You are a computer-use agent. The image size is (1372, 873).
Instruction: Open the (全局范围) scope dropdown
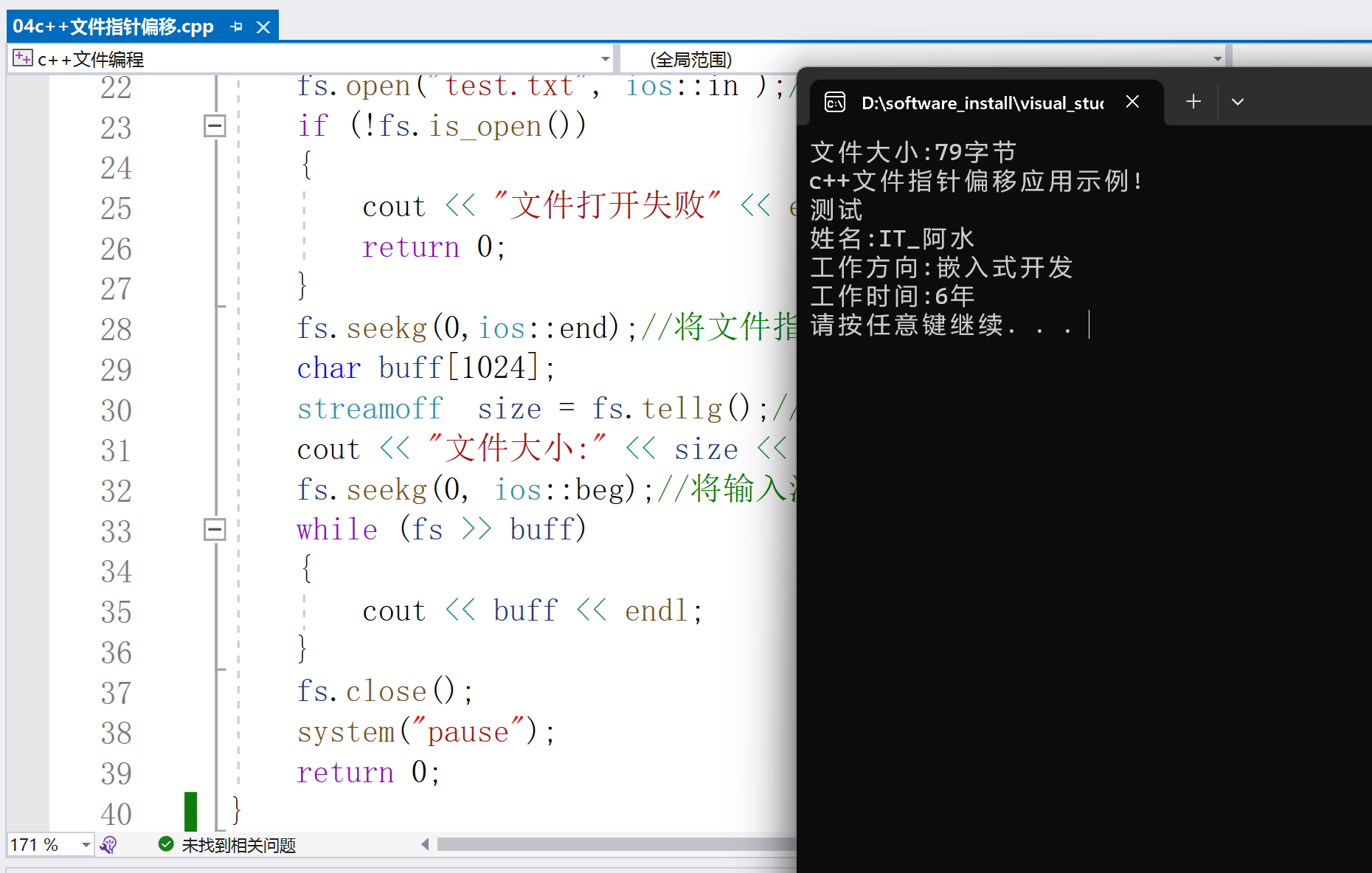(1217, 59)
